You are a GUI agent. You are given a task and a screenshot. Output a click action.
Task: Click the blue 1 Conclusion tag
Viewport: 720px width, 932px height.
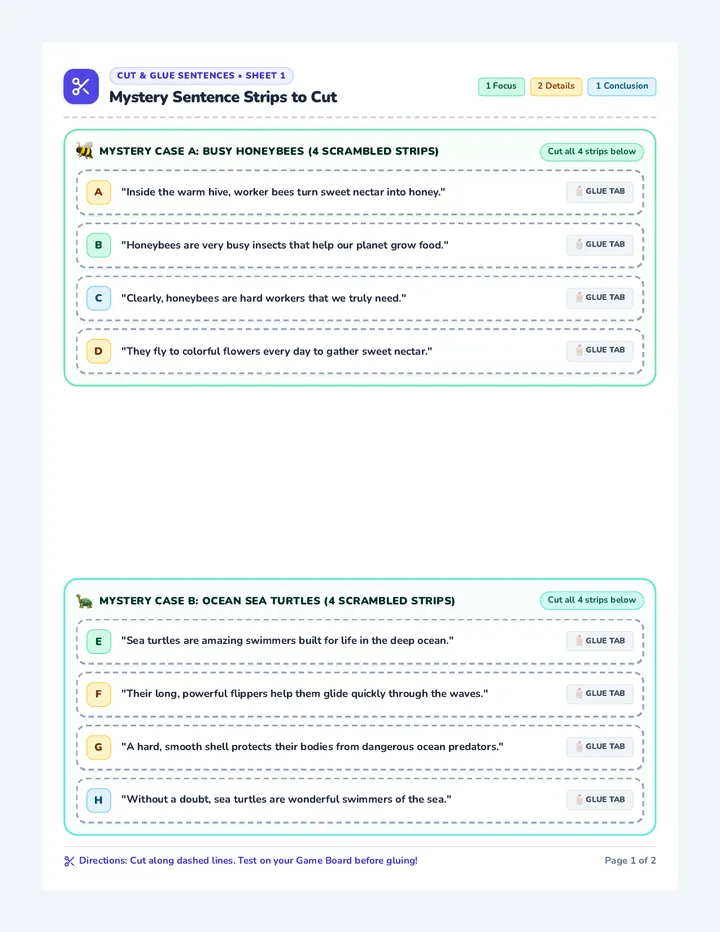pyautogui.click(x=622, y=86)
